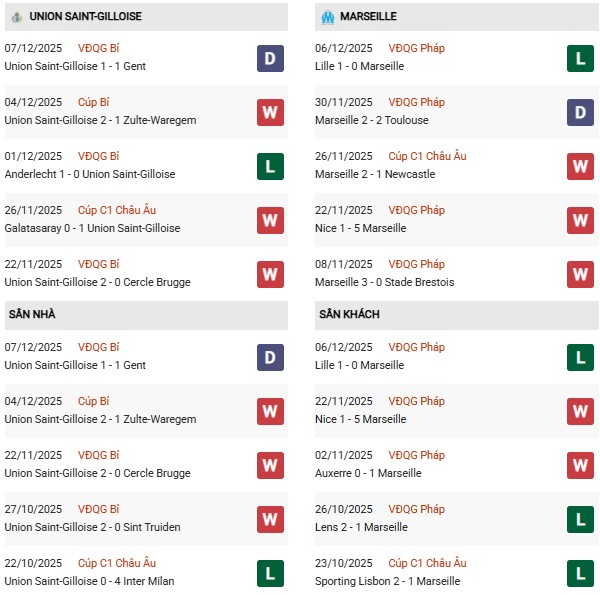This screenshot has width=600, height=595.
Task: Click the Union Saint-Gilloise club crest icon
Action: point(15,17)
